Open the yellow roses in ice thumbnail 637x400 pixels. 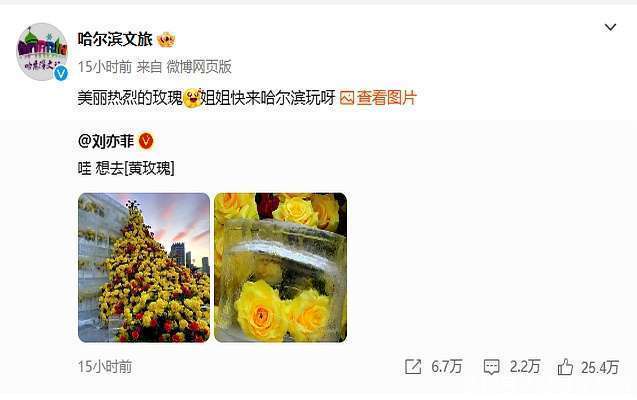click(280, 267)
